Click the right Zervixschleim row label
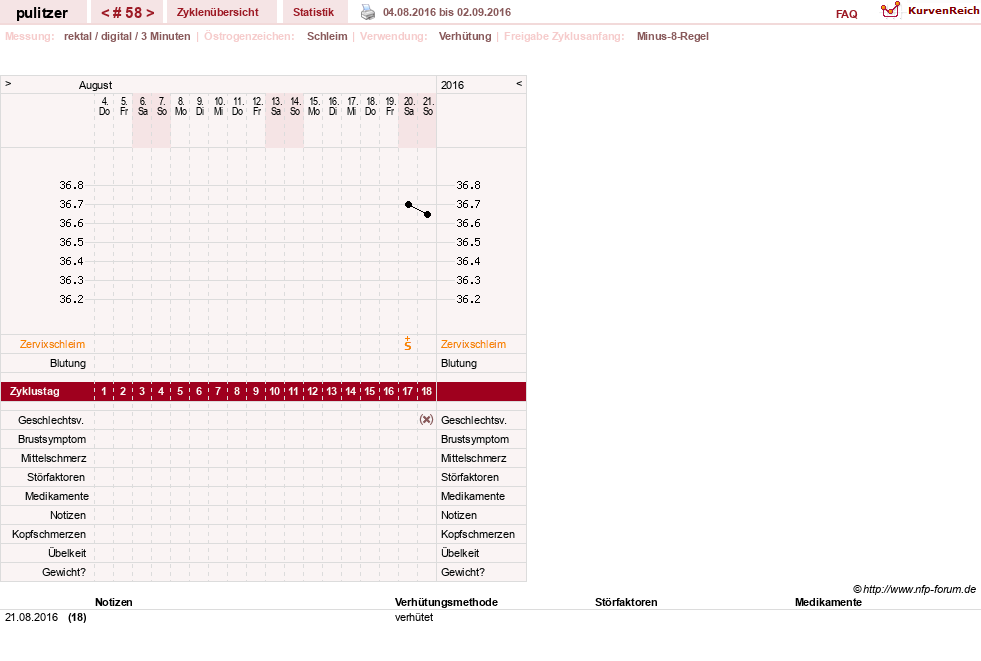Image resolution: width=981 pixels, height=661 pixels. pos(474,344)
